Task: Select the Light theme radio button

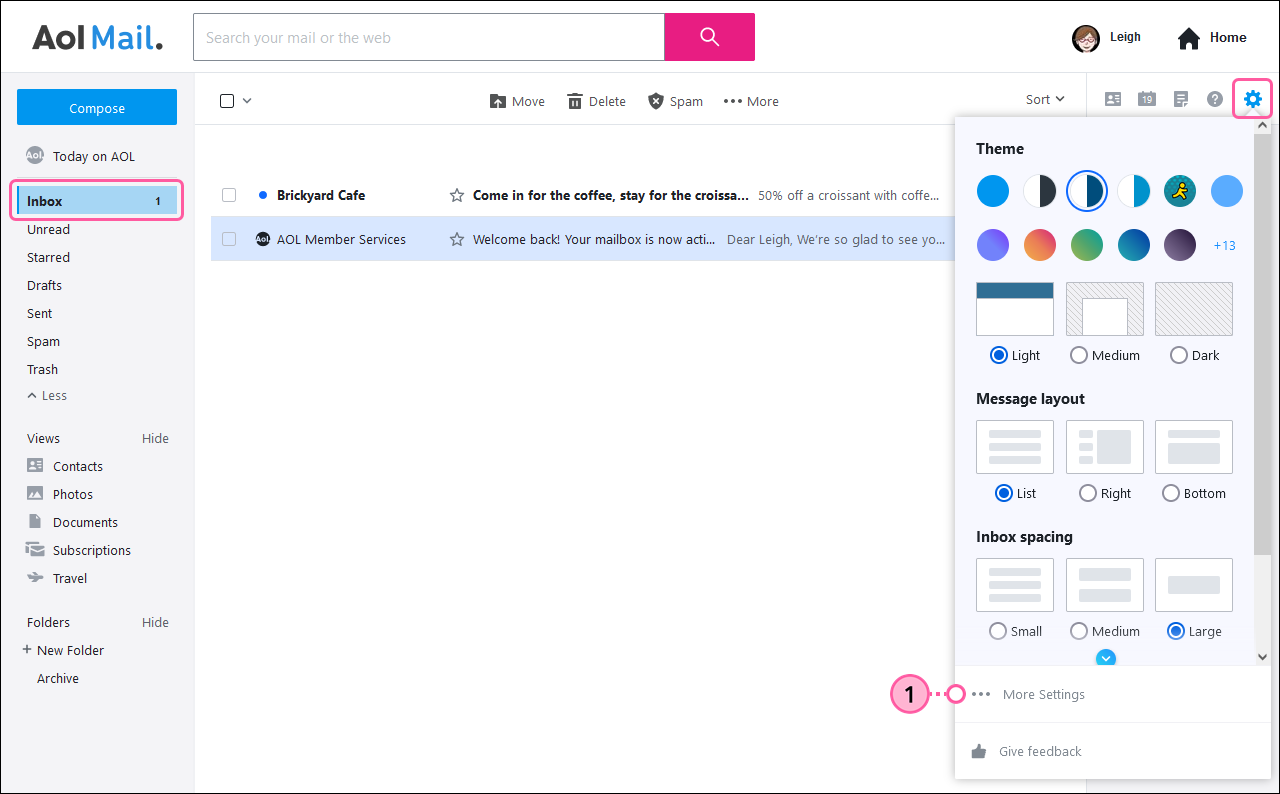Action: click(998, 355)
